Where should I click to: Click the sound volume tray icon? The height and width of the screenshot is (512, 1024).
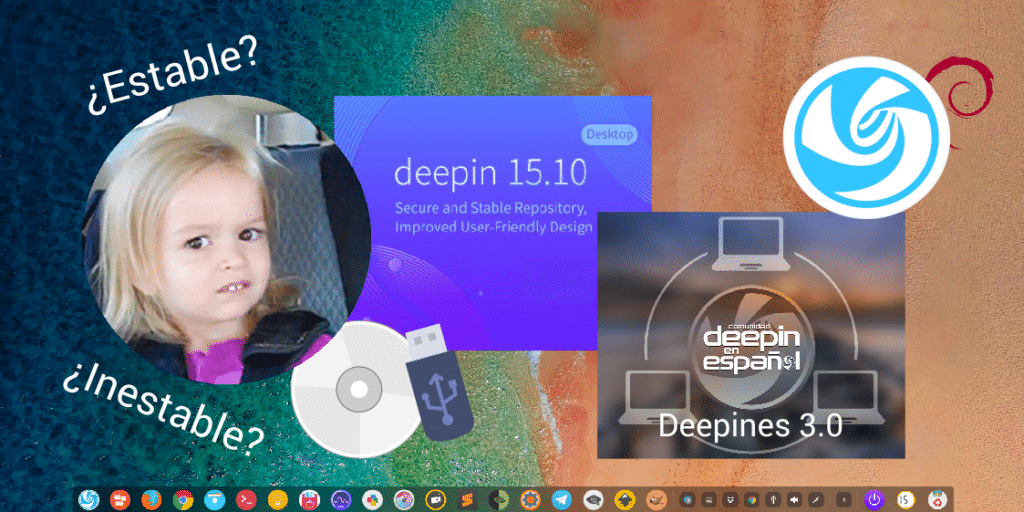tap(793, 498)
